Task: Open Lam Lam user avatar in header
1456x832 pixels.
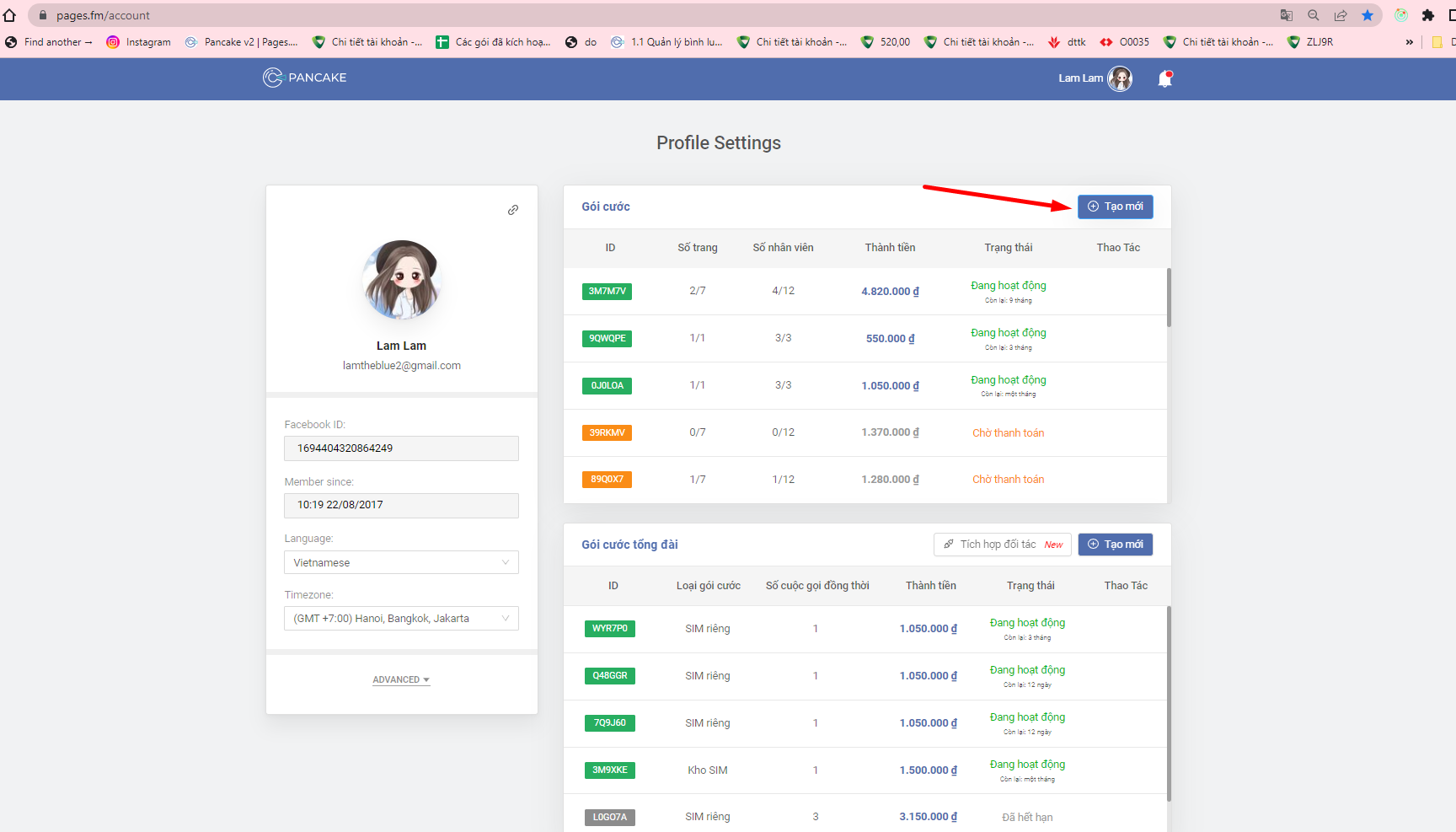Action: [x=1120, y=78]
